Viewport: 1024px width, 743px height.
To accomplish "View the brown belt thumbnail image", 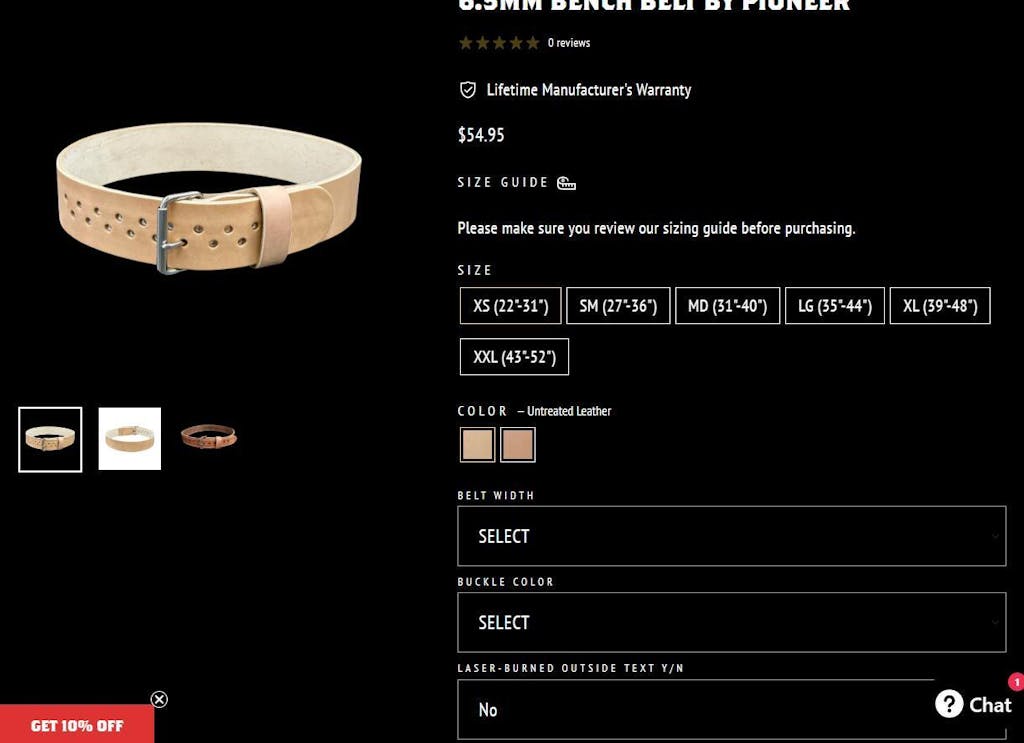I will 209,436.
